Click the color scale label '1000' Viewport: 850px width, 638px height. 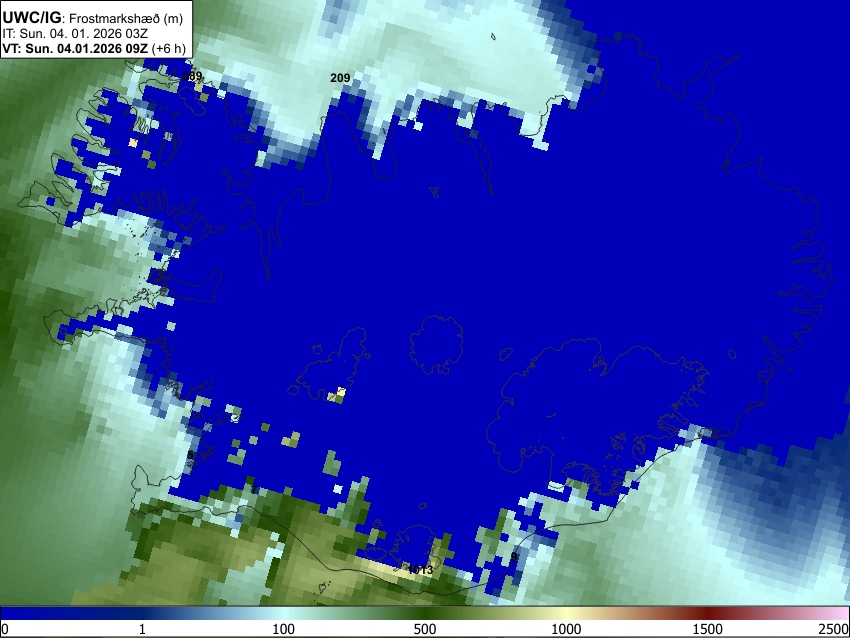(566, 629)
